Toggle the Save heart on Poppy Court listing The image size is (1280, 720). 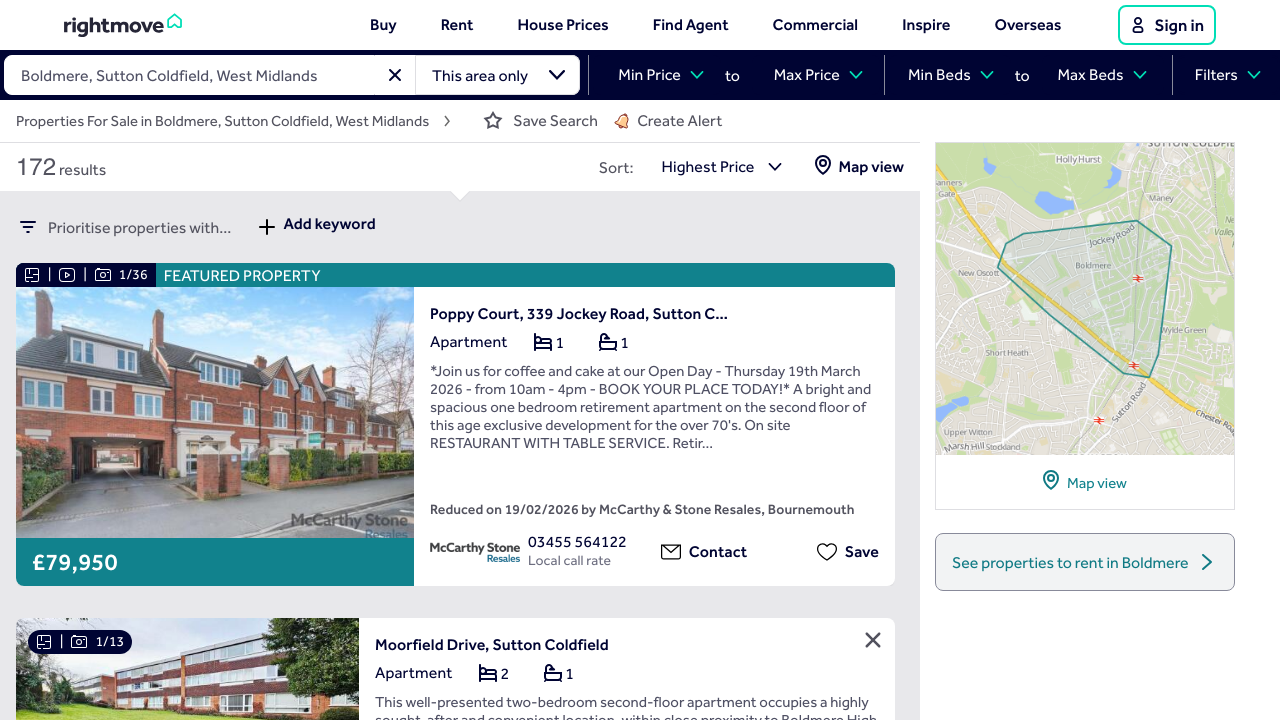(826, 551)
